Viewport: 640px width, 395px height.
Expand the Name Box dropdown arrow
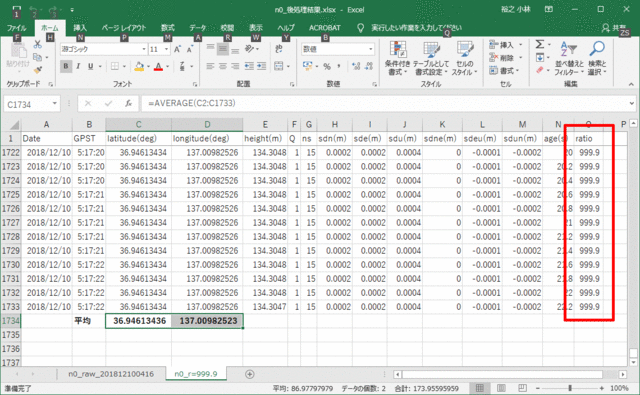click(54, 104)
